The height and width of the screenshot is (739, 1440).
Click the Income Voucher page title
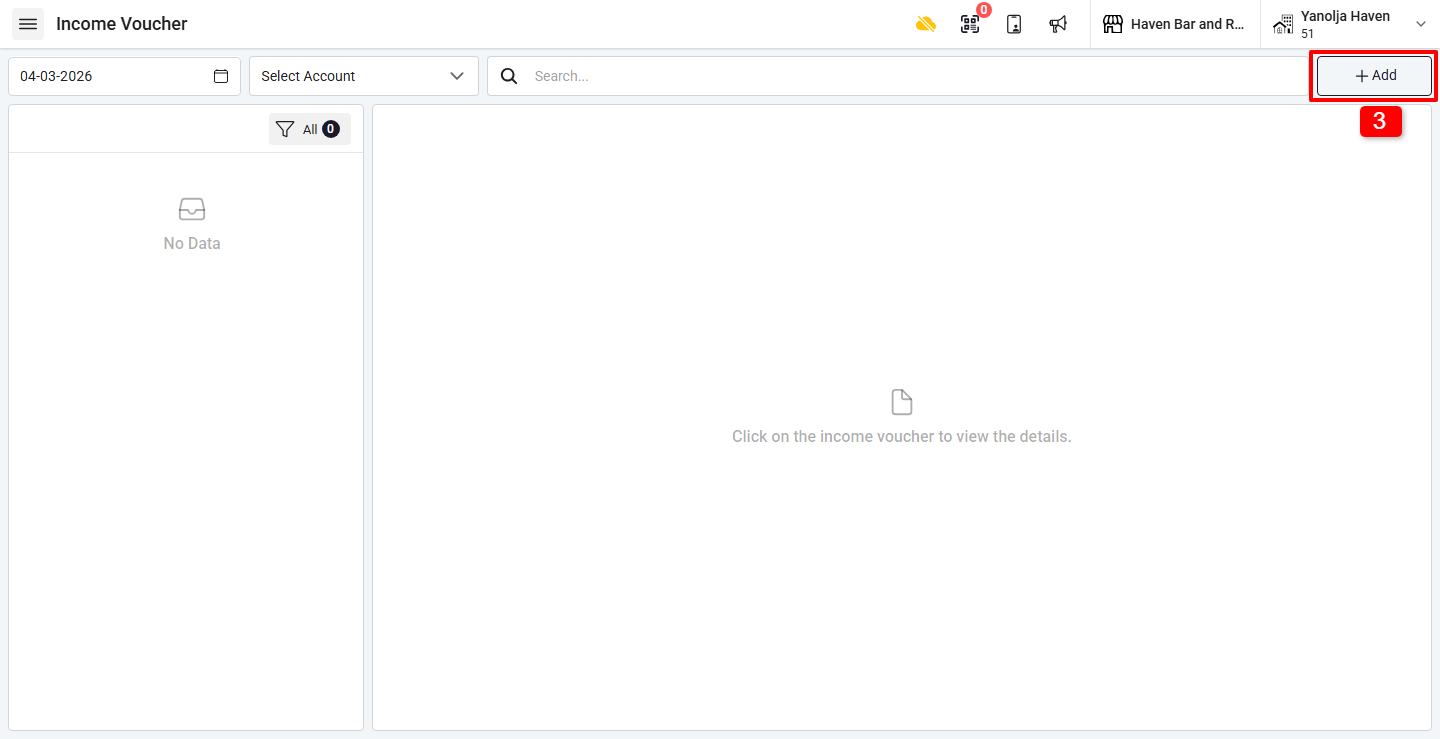pos(122,24)
